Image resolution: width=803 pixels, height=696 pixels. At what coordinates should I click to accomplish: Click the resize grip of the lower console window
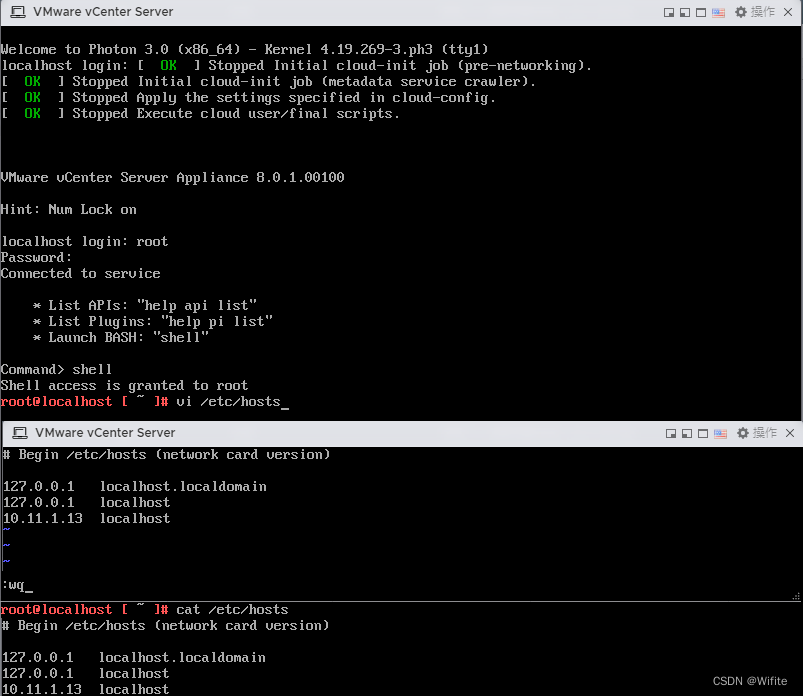(x=796, y=597)
